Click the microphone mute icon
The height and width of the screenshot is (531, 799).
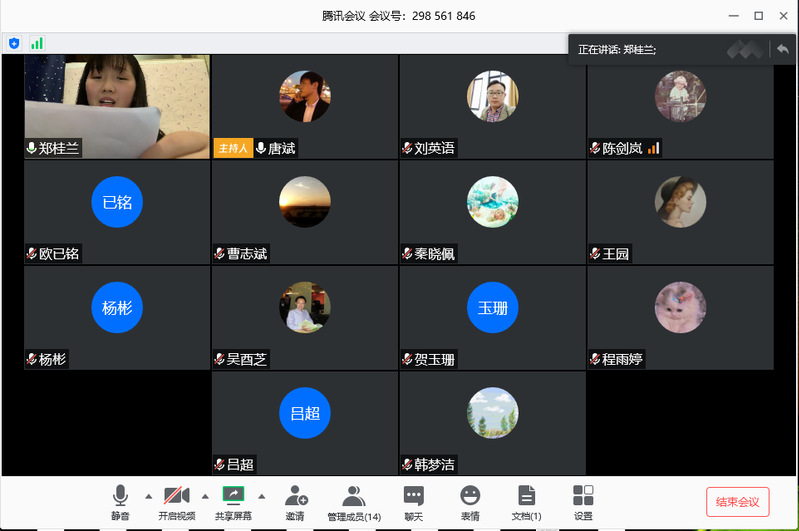[x=120, y=496]
